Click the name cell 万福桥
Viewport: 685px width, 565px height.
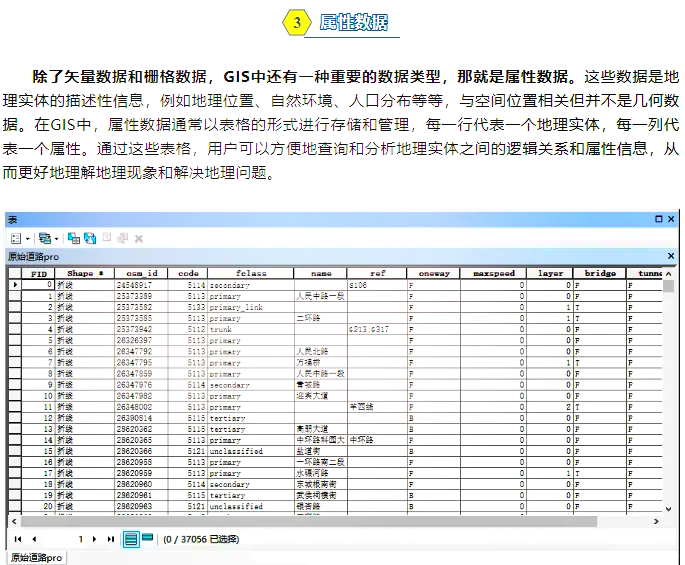tap(321, 362)
